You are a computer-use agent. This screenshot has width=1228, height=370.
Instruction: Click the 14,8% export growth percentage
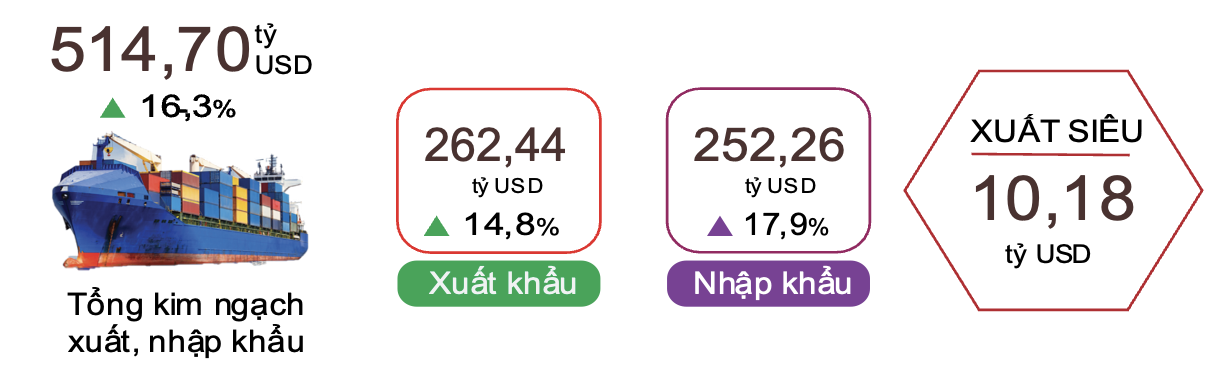point(511,226)
